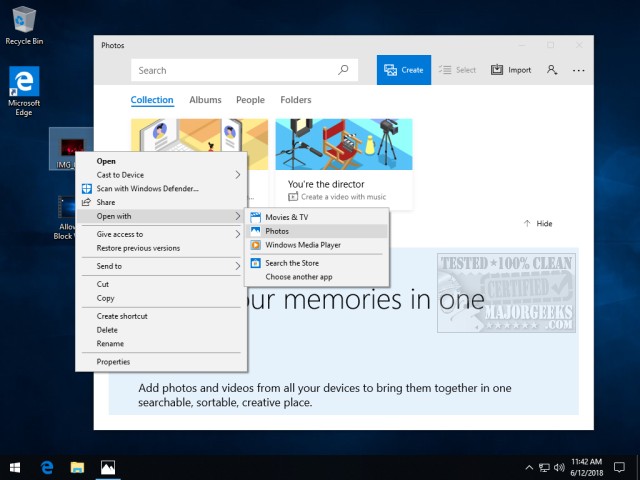Viewport: 640px width, 480px height.
Task: Open Edge from the taskbar
Action: [x=47, y=467]
